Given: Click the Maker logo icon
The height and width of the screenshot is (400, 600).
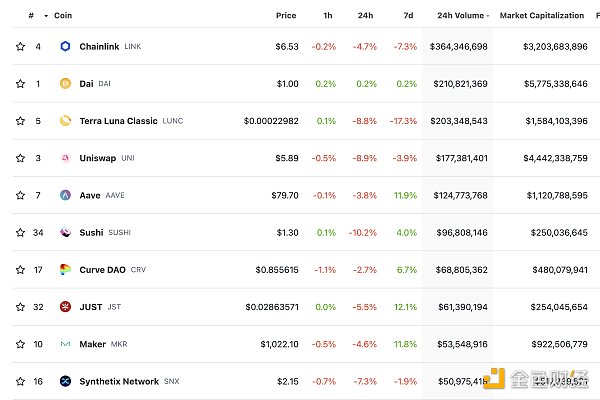Looking at the screenshot, I should click(x=66, y=344).
